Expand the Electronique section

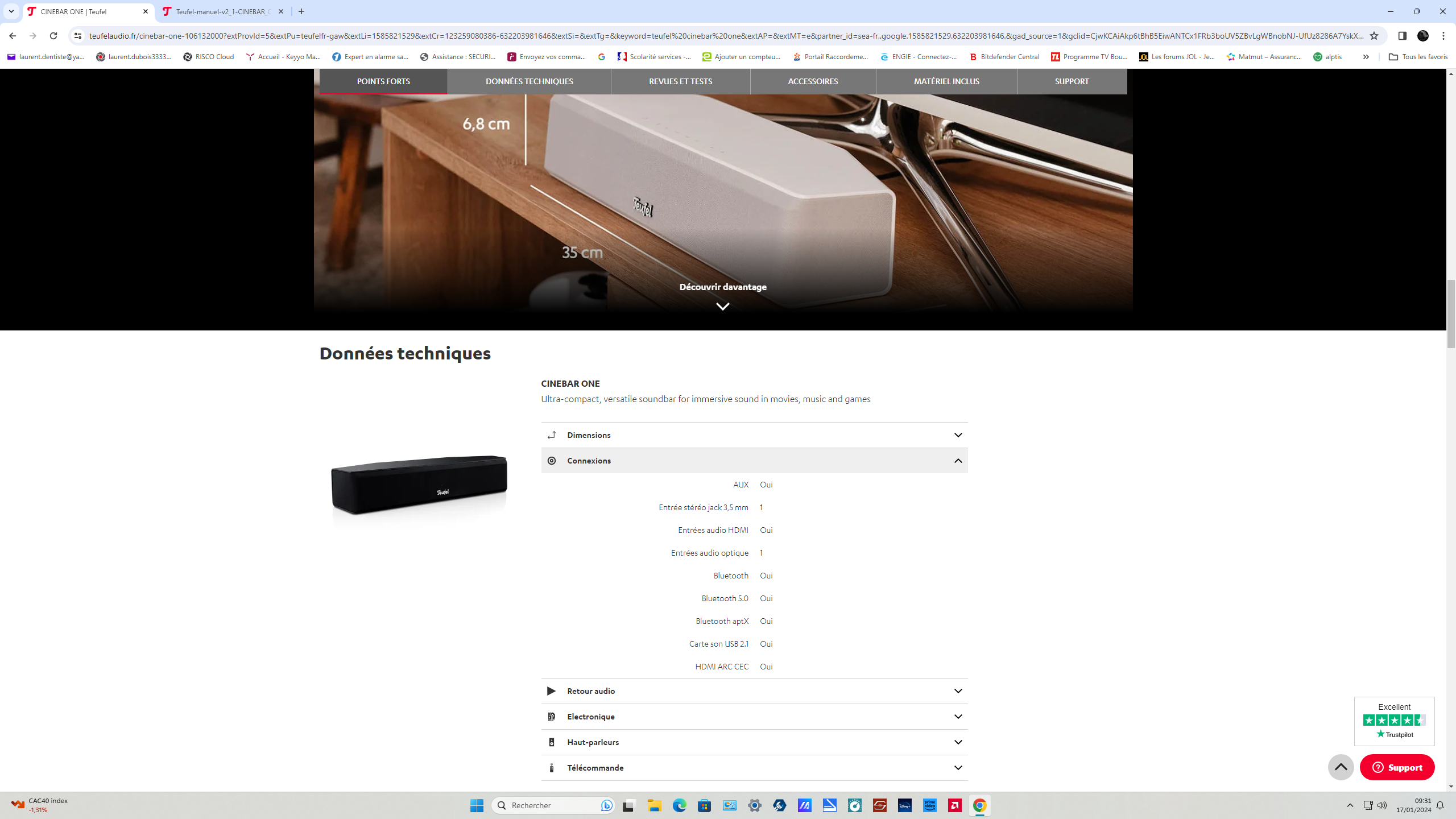tap(754, 717)
